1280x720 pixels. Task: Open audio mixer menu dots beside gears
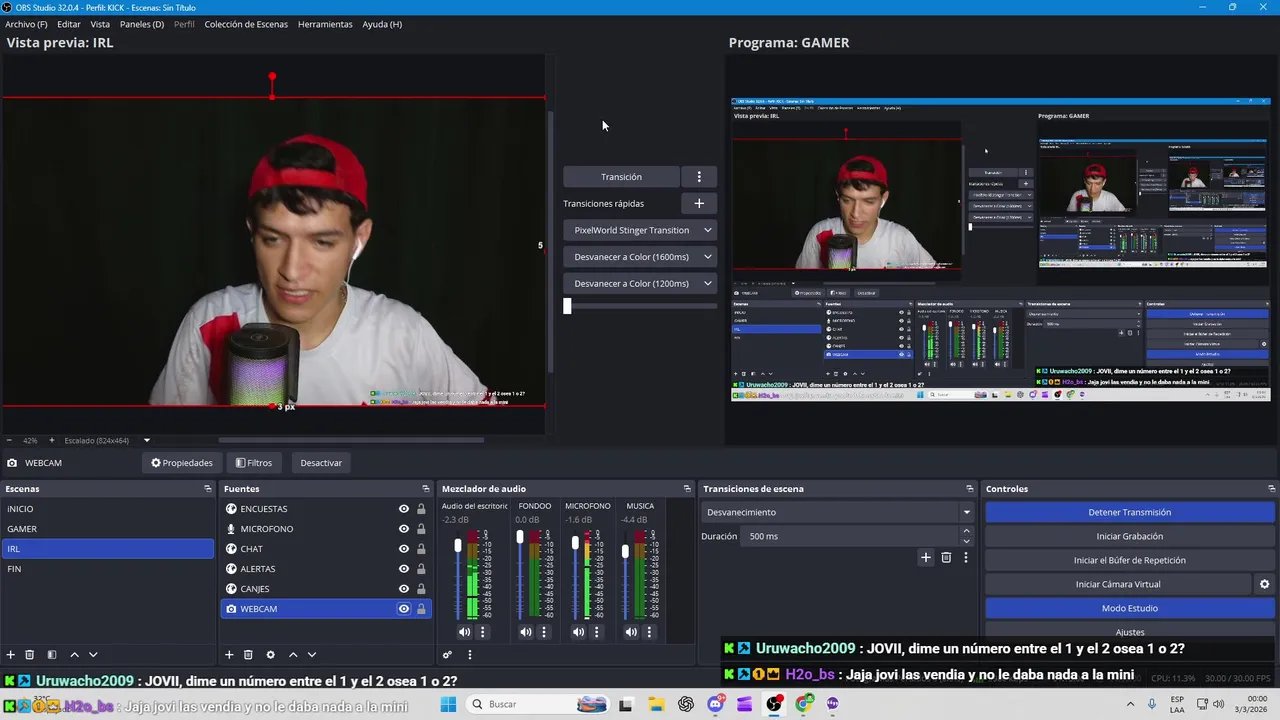coord(469,655)
